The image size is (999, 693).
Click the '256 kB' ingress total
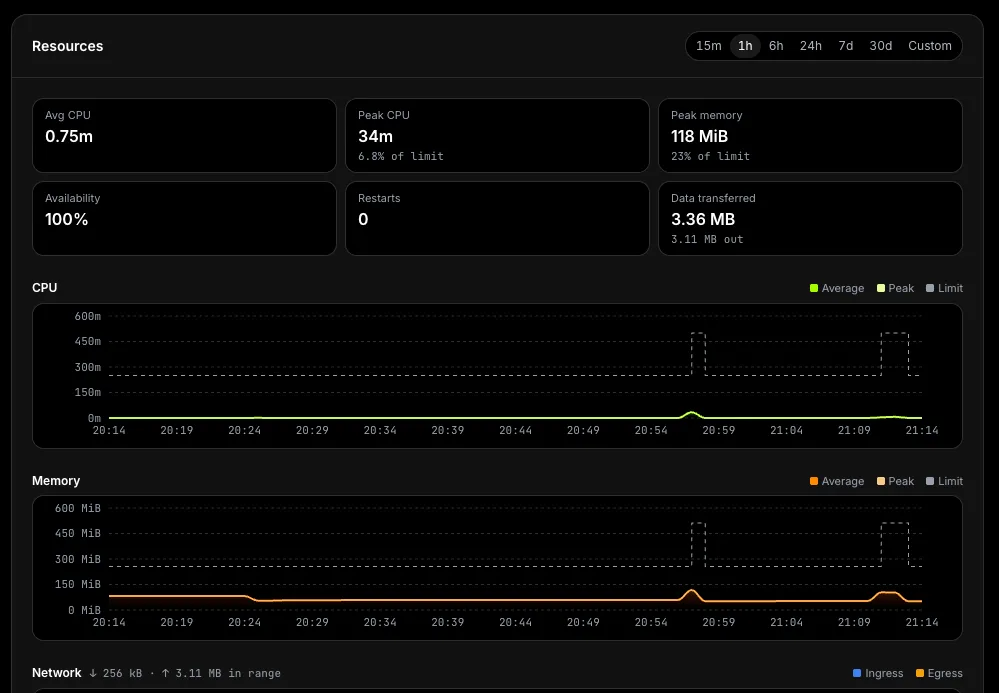click(121, 673)
